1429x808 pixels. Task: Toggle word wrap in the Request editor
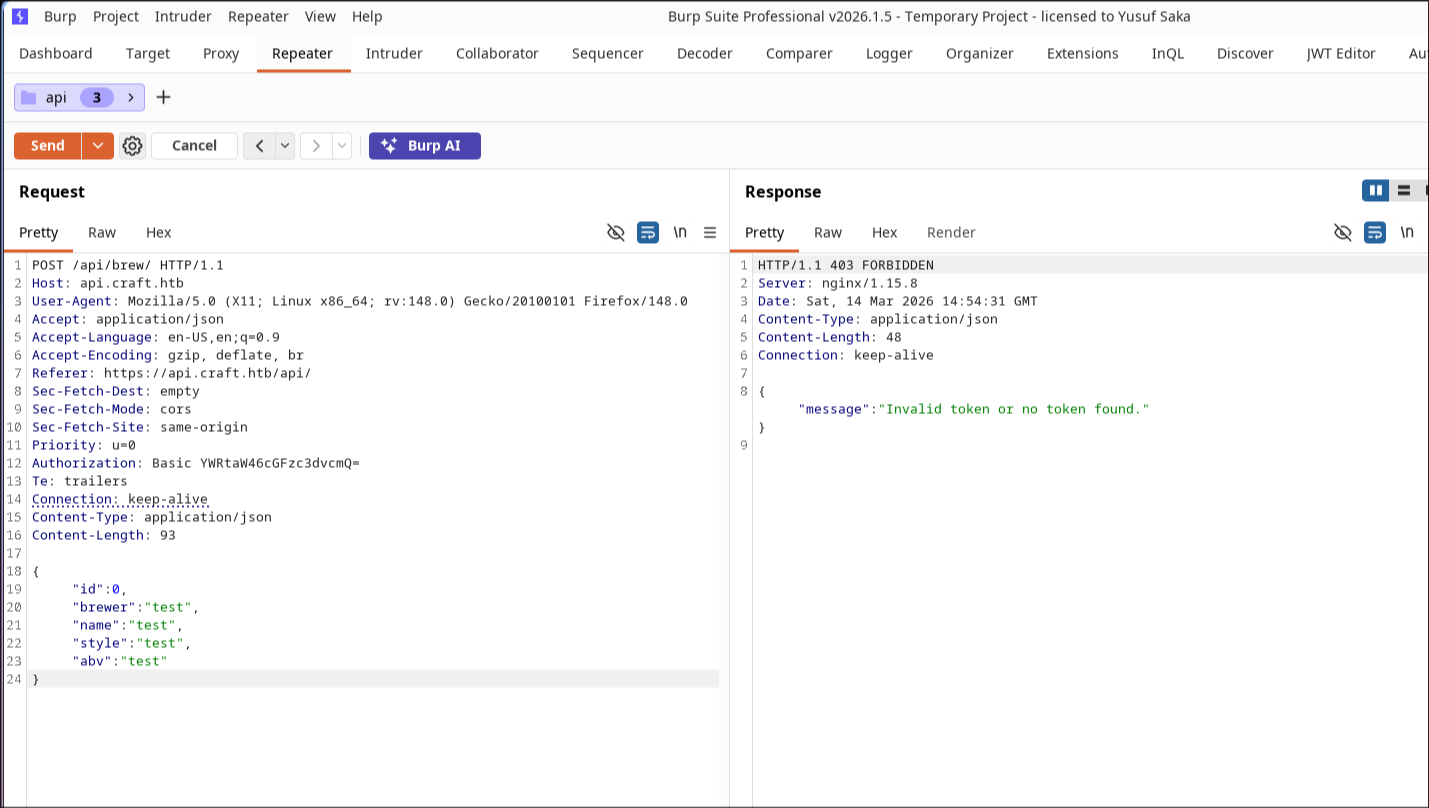pos(648,232)
